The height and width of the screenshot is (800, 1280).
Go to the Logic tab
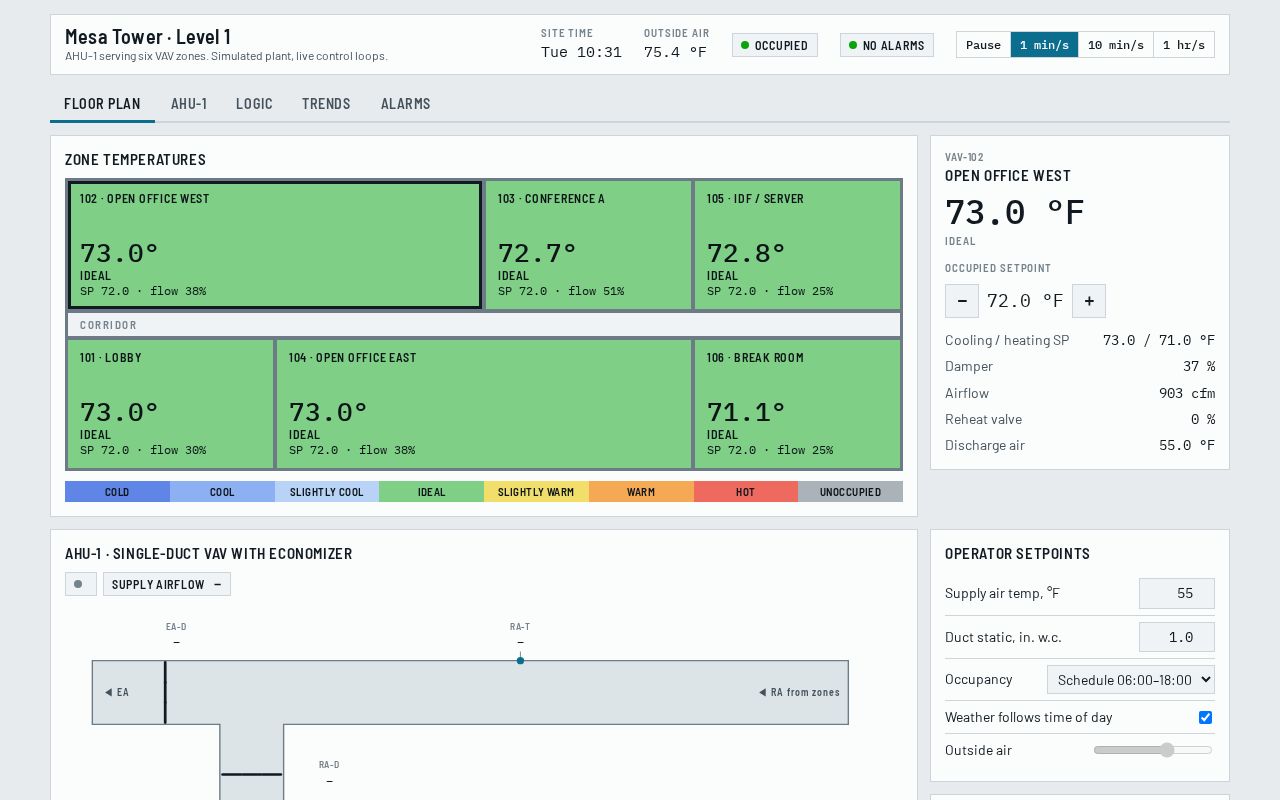click(x=254, y=104)
